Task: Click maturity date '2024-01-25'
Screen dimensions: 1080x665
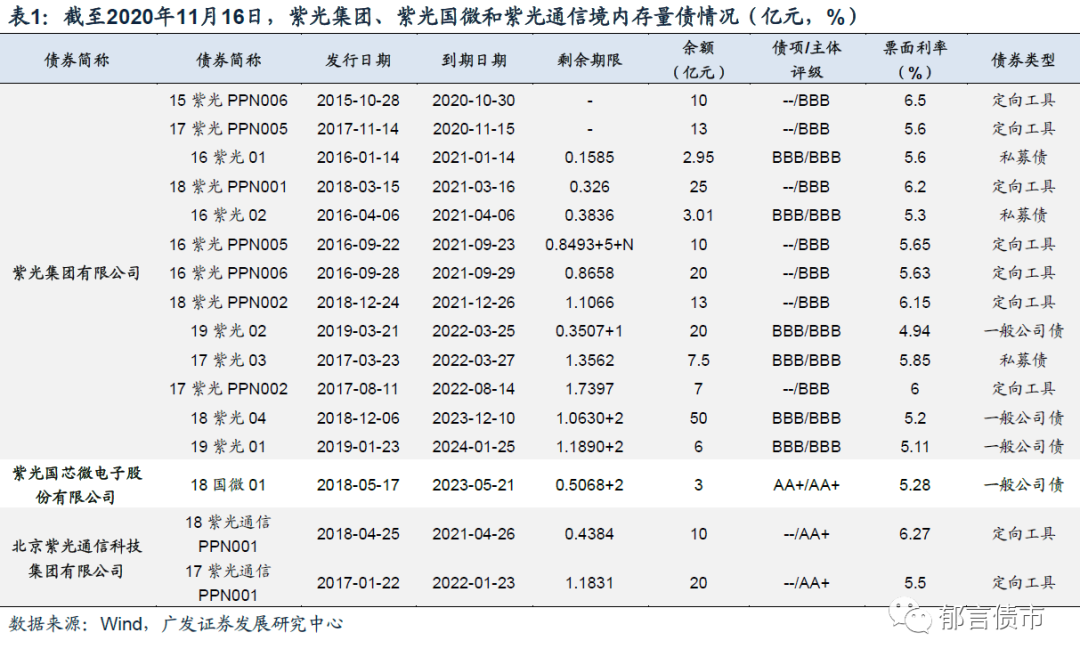Action: (x=474, y=447)
